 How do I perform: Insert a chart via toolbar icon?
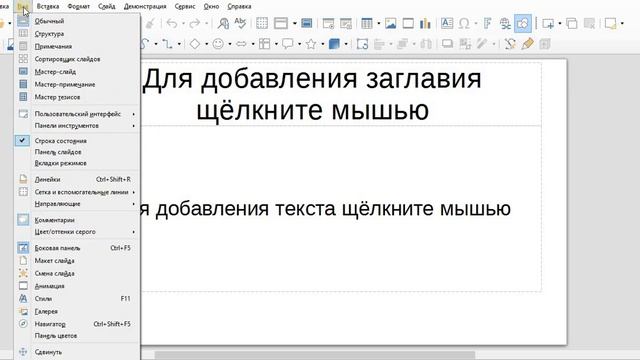point(425,24)
